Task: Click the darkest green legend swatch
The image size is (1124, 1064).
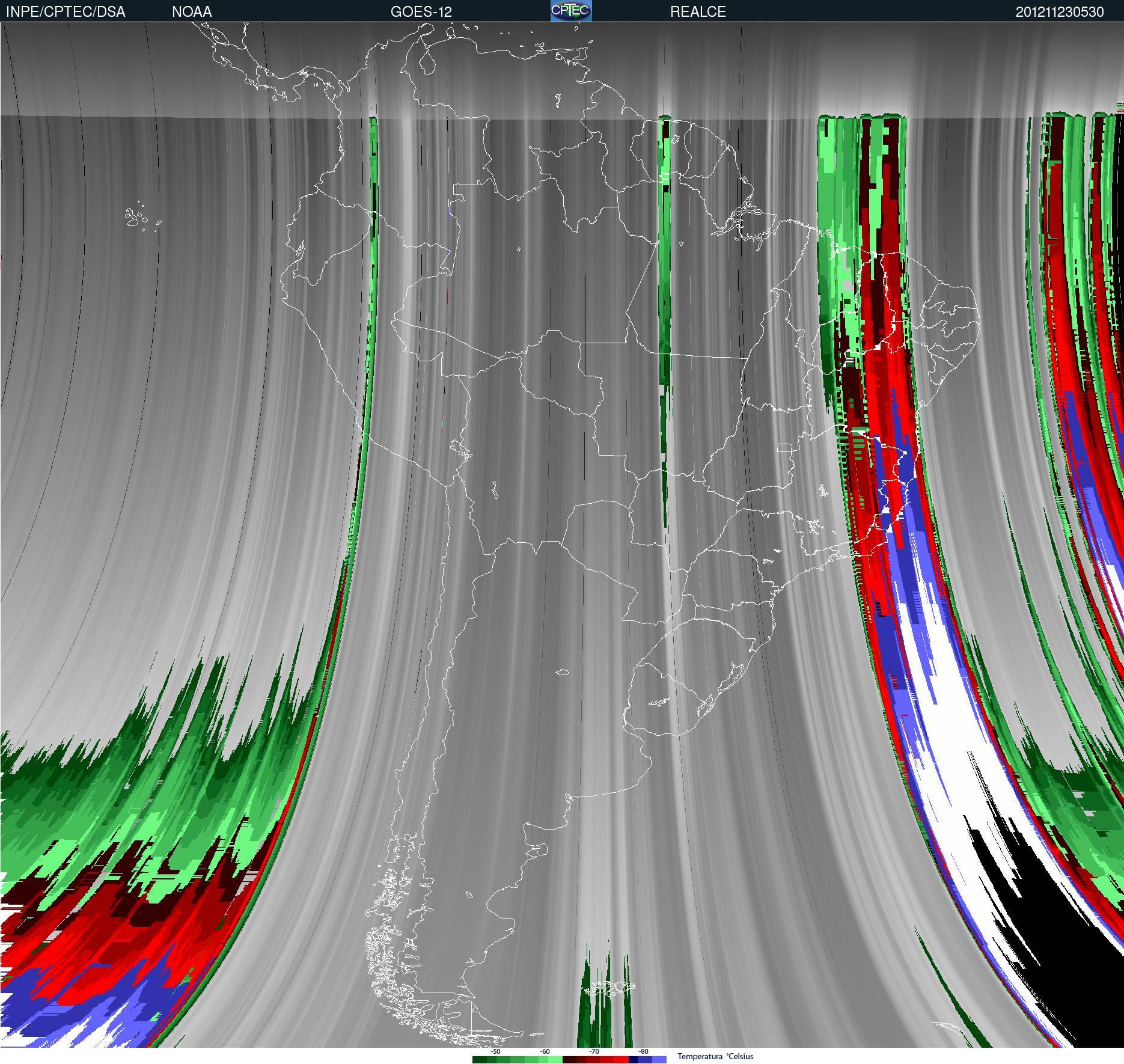Action: pos(480,1060)
